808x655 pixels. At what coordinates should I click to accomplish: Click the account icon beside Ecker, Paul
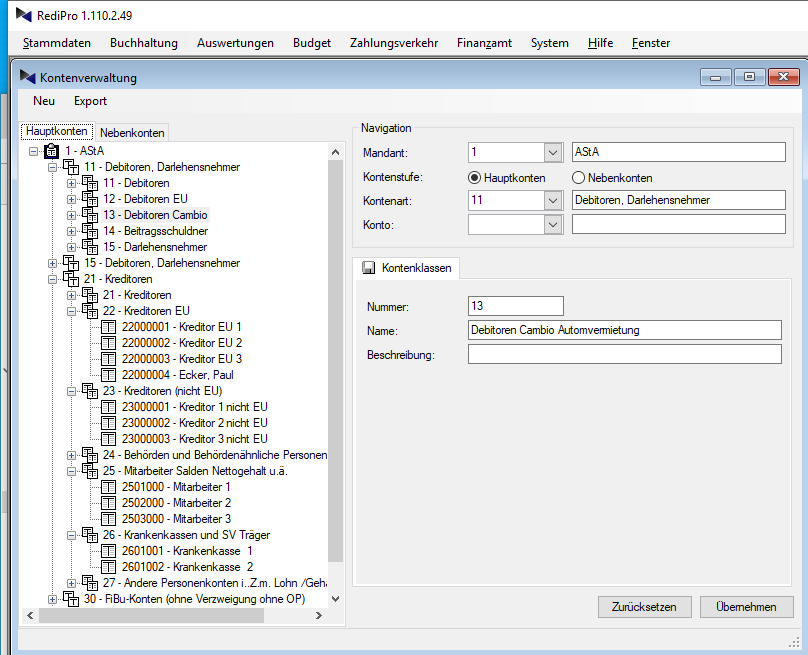[x=109, y=375]
